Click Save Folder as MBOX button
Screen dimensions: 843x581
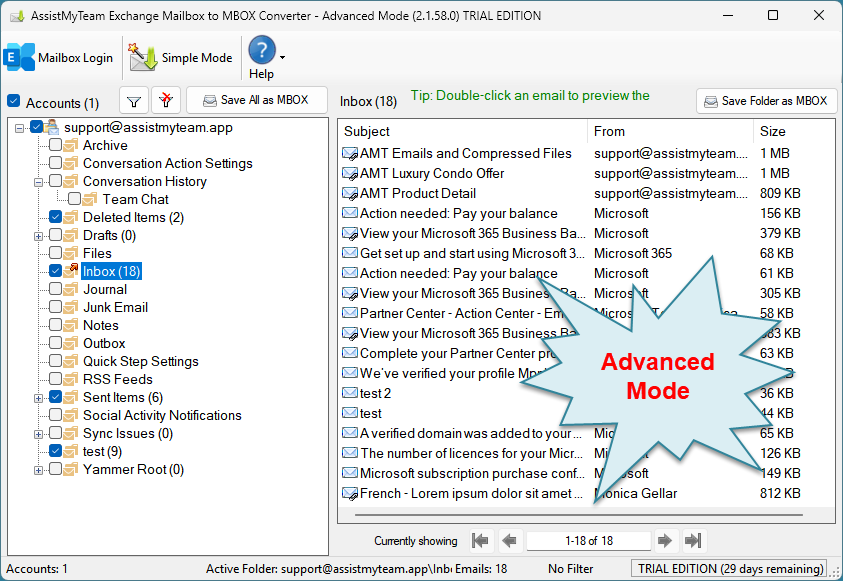coord(766,101)
